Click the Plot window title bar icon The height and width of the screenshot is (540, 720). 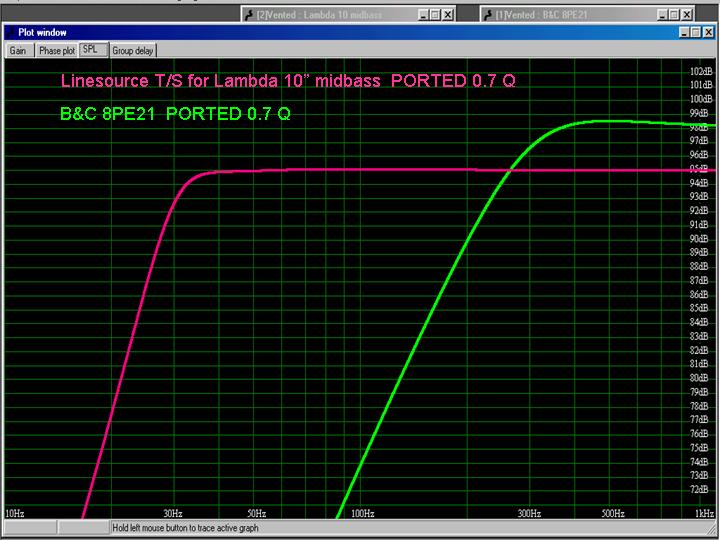pyautogui.click(x=10, y=32)
